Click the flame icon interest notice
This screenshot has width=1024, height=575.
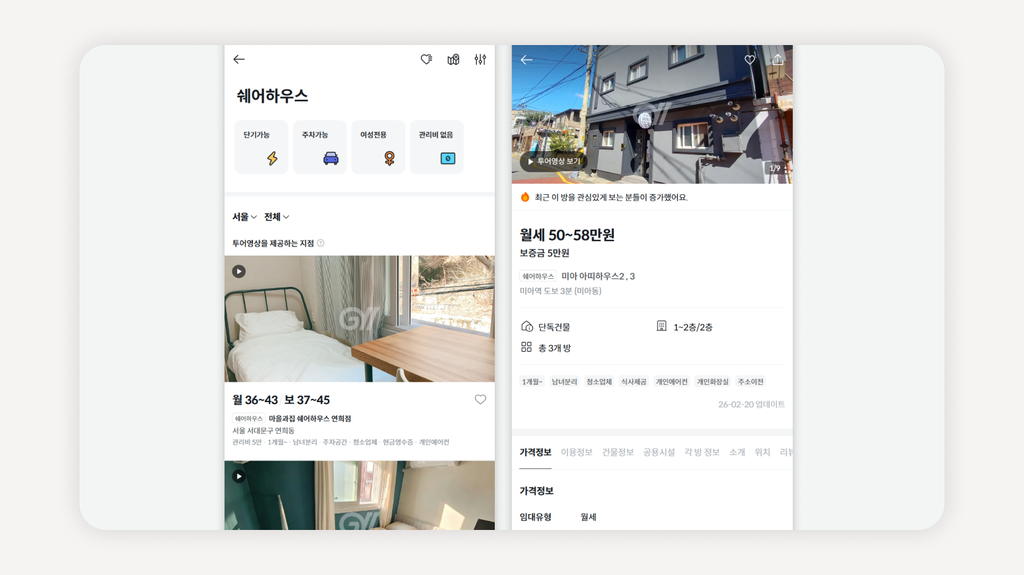[525, 197]
